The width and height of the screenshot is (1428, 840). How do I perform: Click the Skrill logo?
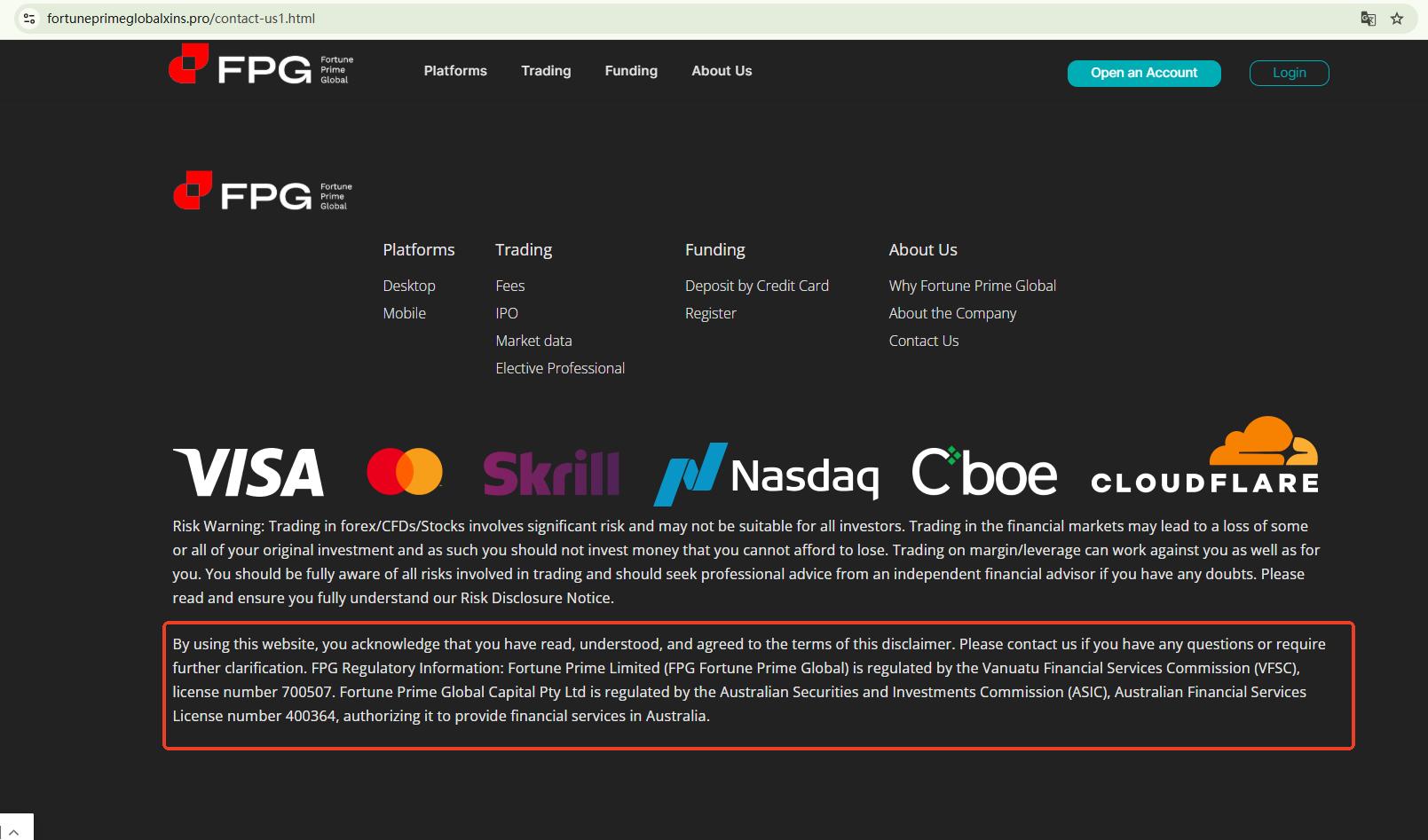[551, 473]
